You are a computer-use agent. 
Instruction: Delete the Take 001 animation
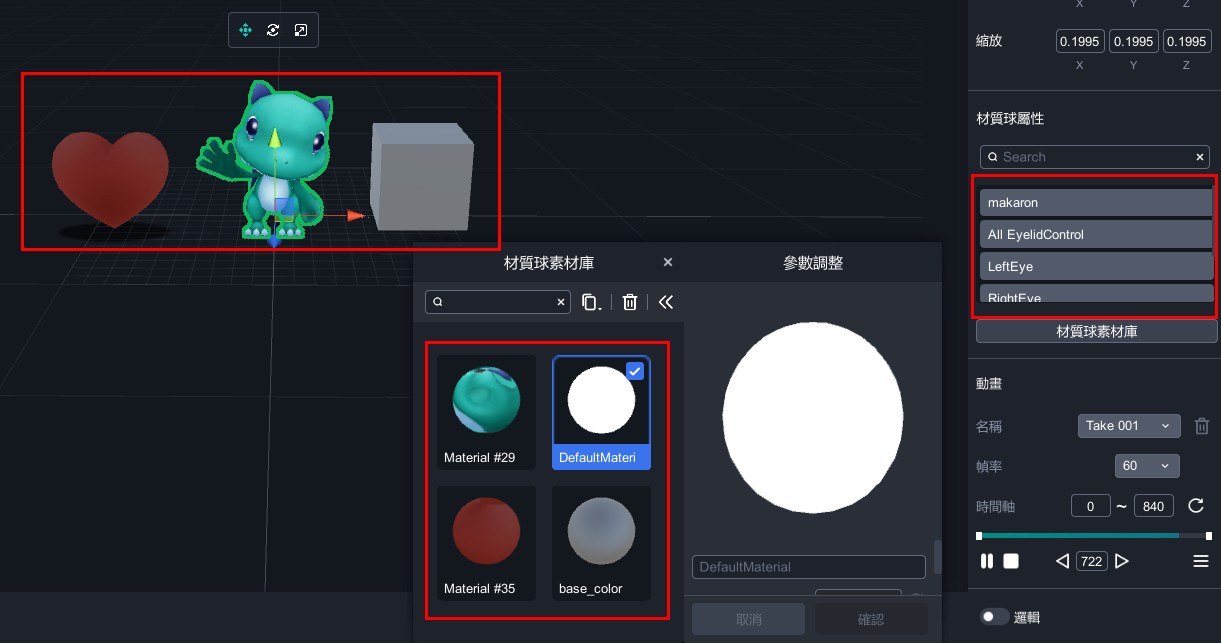(1202, 426)
